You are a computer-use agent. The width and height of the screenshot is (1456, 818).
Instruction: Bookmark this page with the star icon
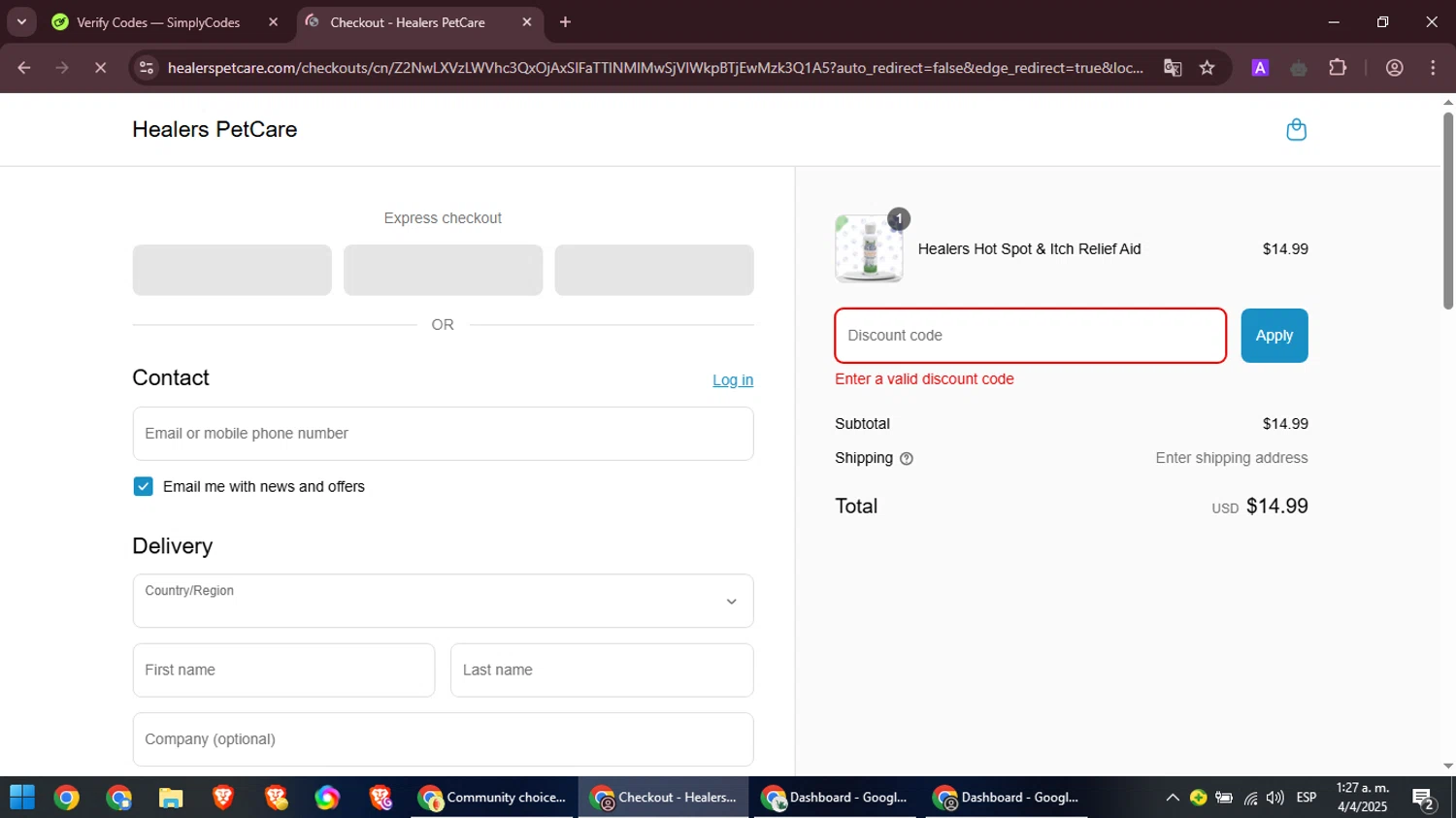[x=1207, y=68]
